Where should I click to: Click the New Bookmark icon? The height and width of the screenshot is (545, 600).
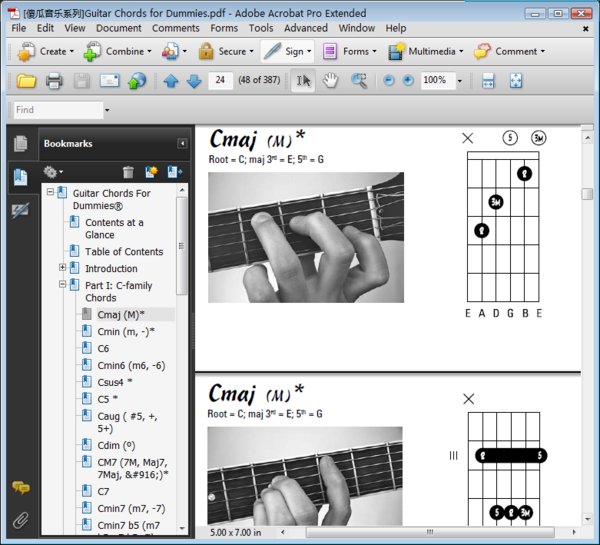click(152, 172)
